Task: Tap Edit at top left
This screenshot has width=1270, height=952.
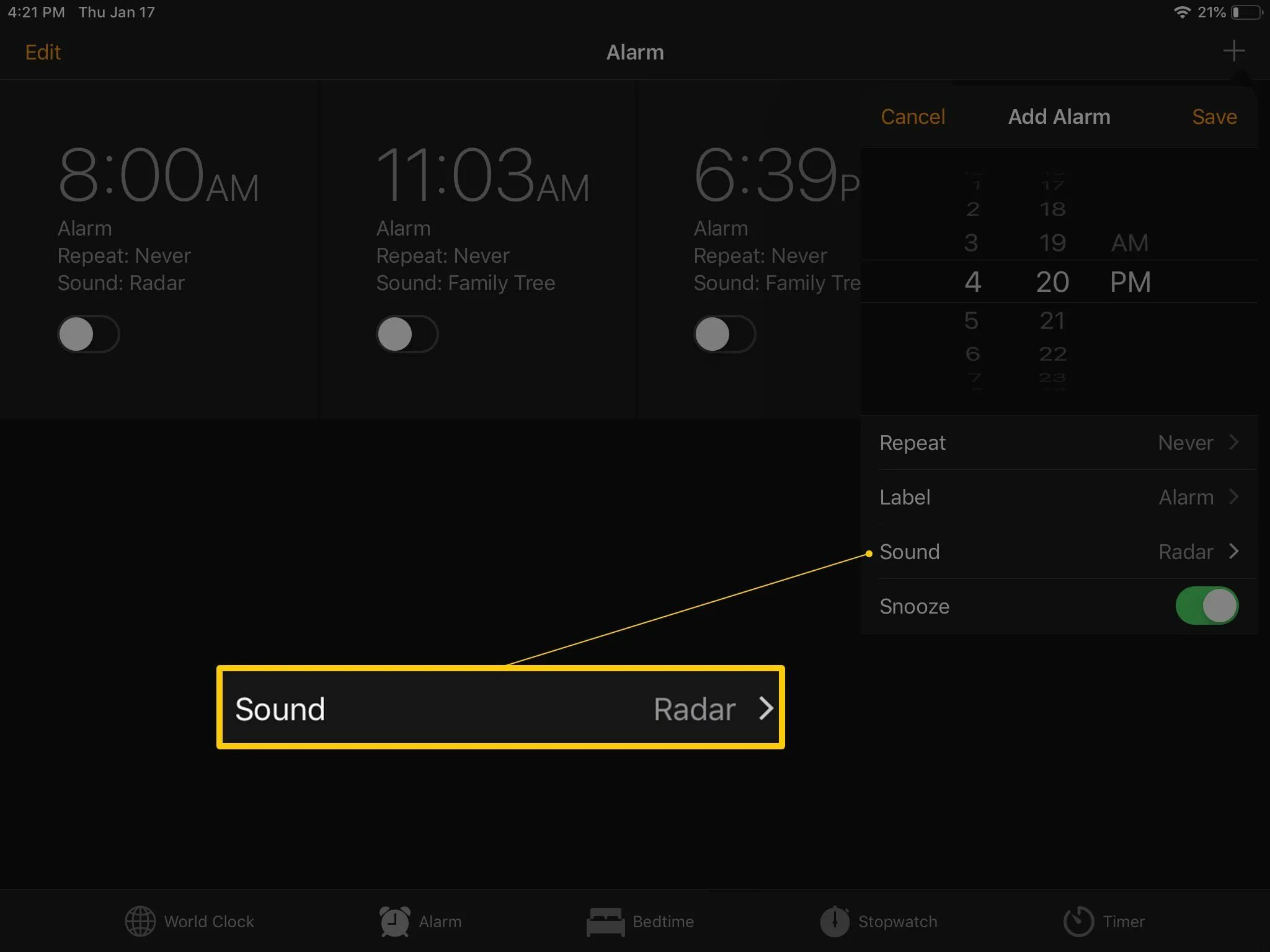Action: (x=43, y=52)
